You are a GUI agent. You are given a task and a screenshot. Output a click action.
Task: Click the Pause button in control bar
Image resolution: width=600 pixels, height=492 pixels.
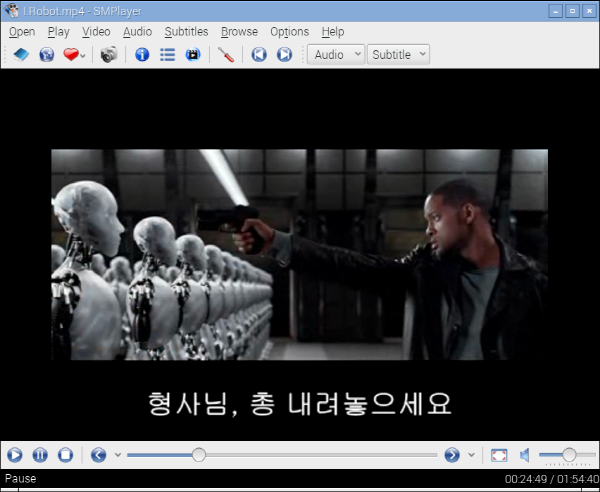click(40, 455)
